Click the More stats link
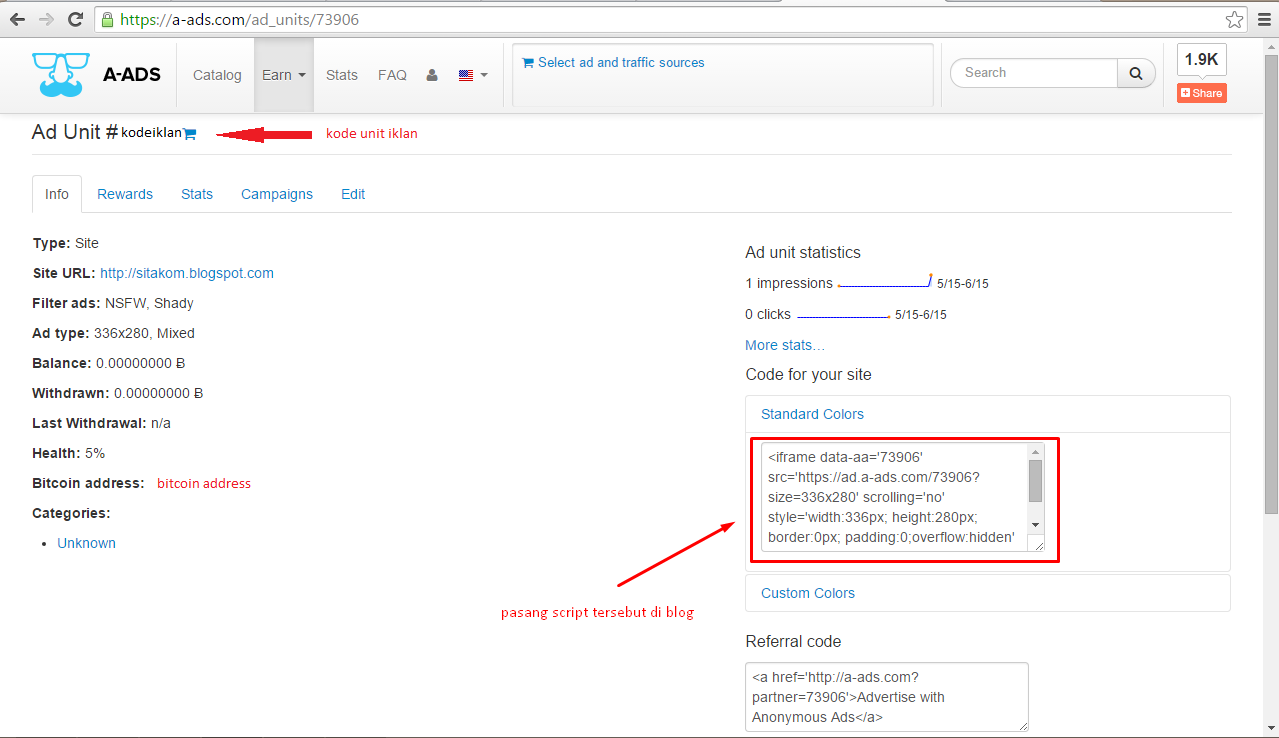Screen dimensions: 1279x738 pos(785,345)
